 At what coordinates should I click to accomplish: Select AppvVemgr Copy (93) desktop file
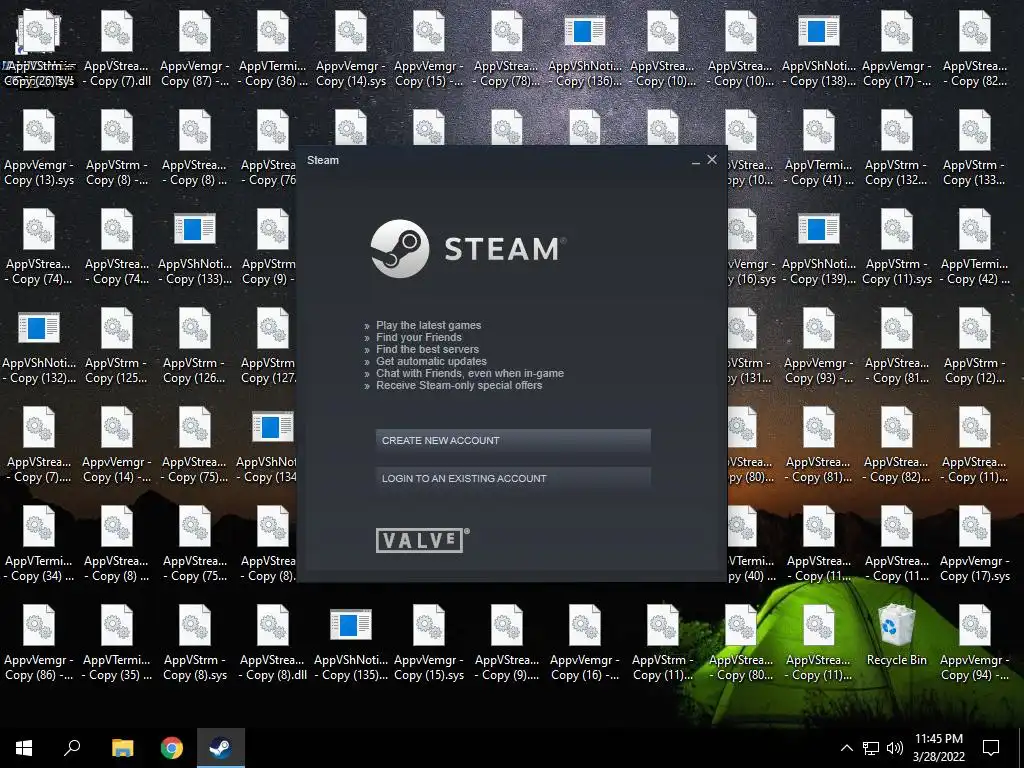(x=819, y=347)
